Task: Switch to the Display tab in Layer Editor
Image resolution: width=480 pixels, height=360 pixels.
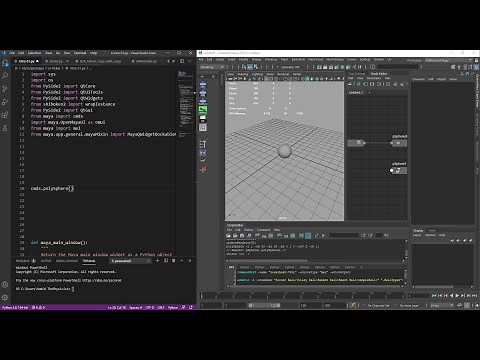Action: pyautogui.click(x=418, y=230)
